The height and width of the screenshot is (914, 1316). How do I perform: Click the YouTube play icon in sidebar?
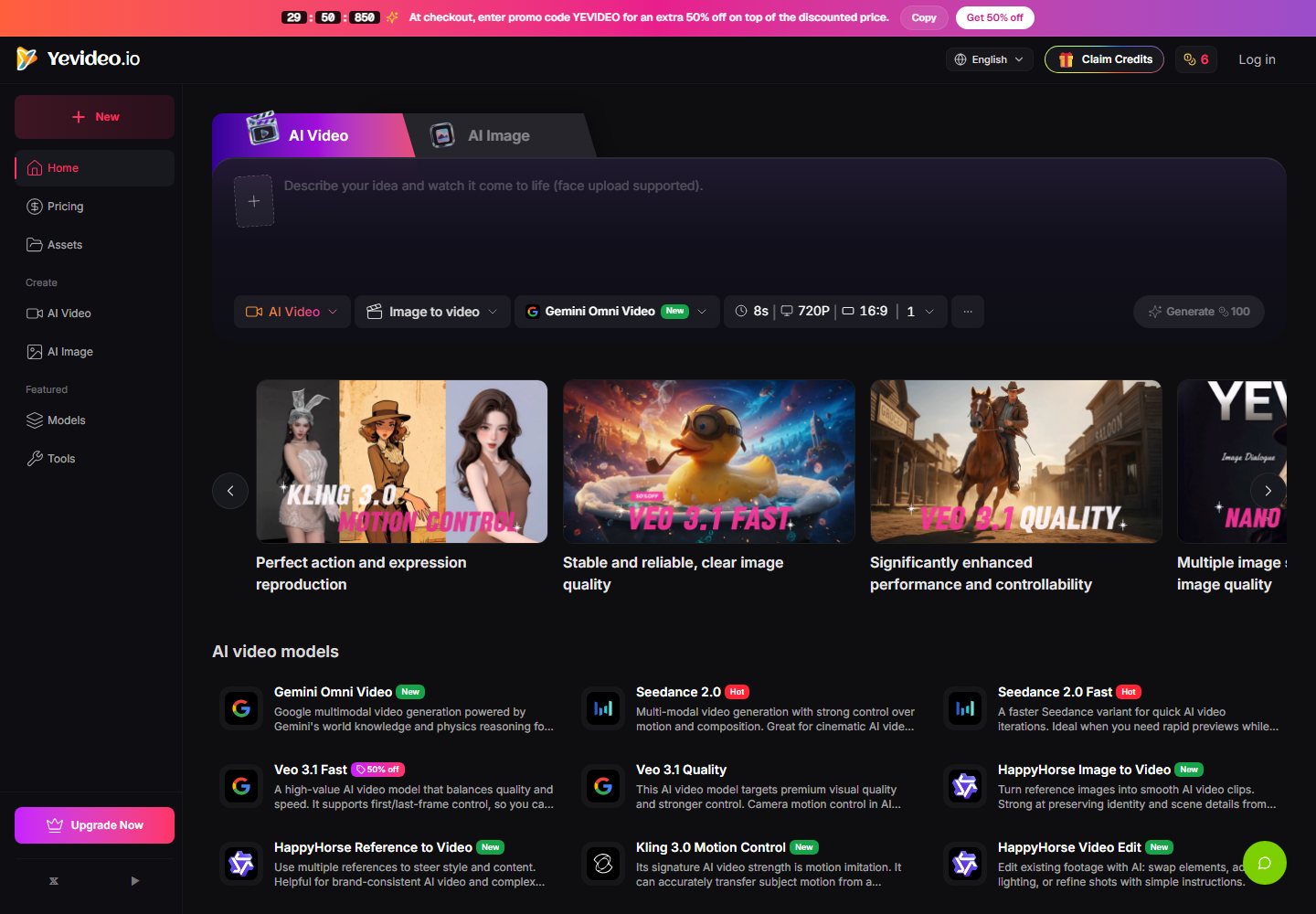pyautogui.click(x=134, y=881)
